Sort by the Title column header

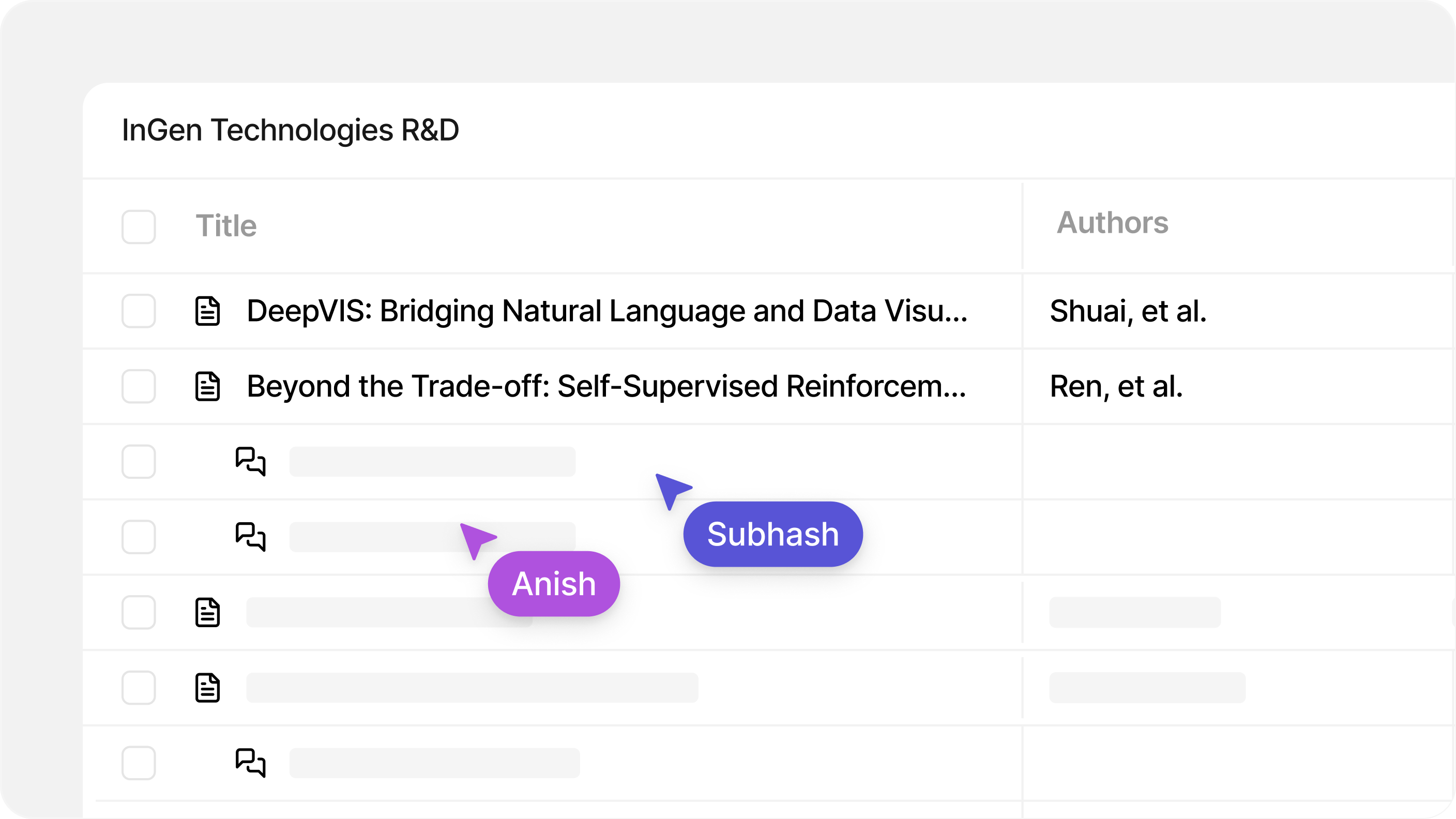[x=226, y=225]
